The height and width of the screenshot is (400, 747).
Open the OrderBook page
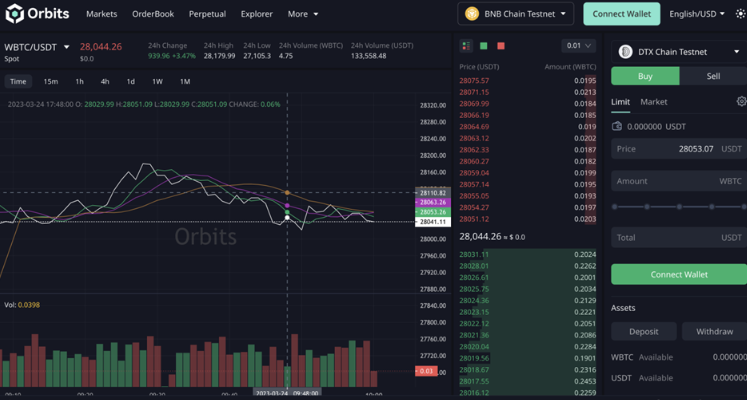tap(153, 14)
